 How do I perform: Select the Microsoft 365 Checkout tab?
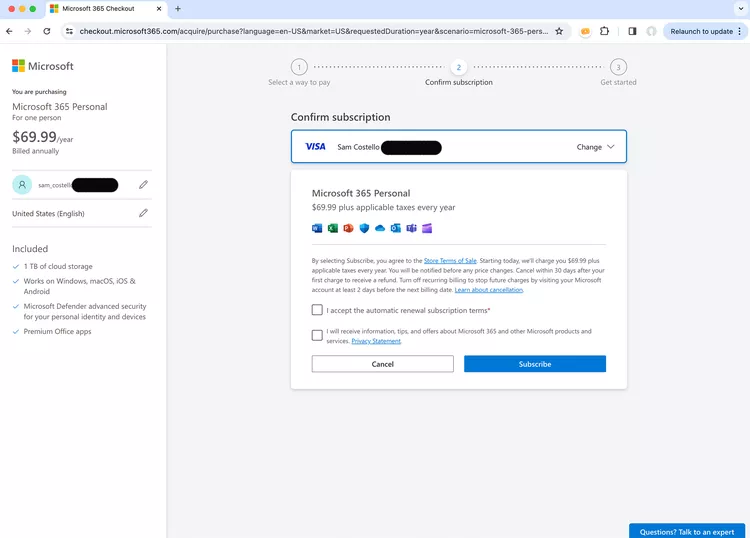tap(106, 9)
